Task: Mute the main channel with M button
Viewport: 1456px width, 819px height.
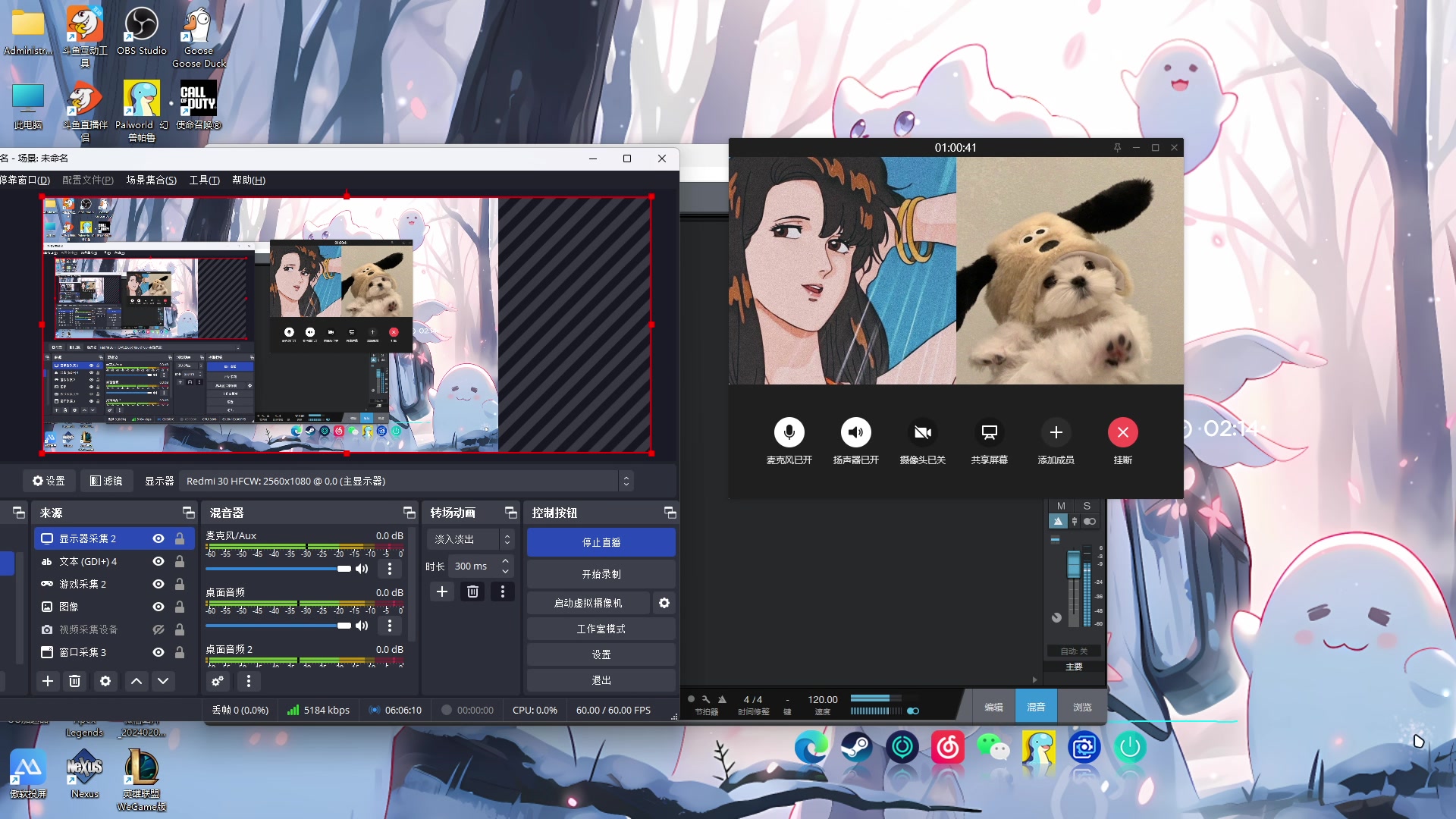Action: click(x=1061, y=506)
